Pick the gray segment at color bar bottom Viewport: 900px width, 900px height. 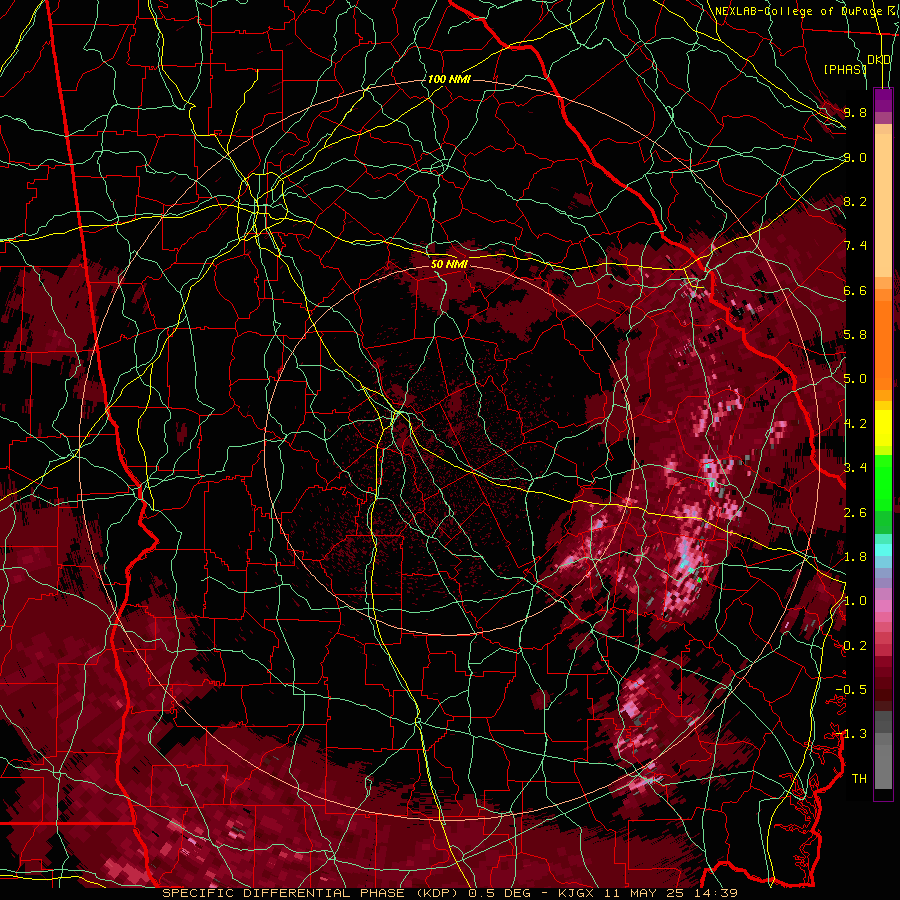[883, 766]
